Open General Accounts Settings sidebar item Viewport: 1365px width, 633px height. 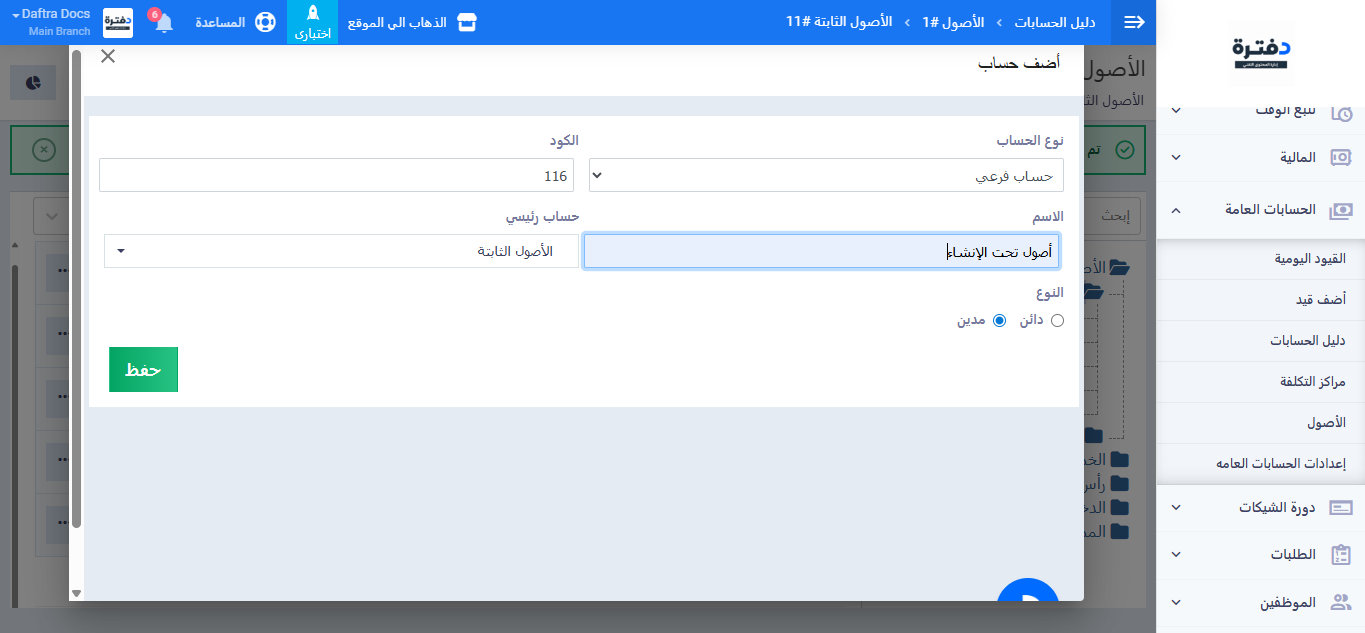pos(1261,464)
